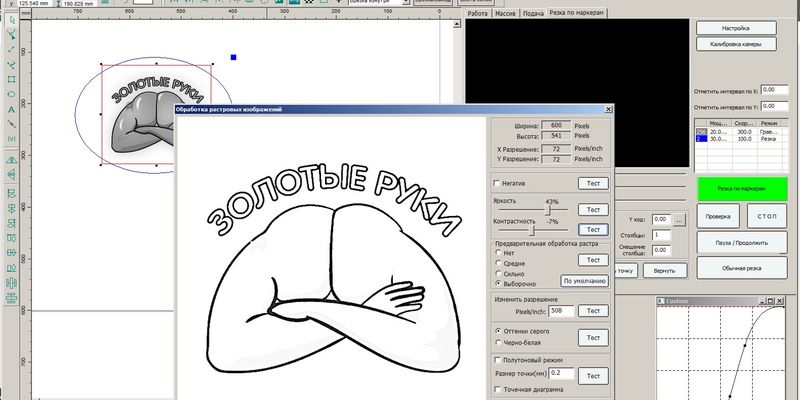Image resolution: width=800 pixels, height=400 pixels.
Task: Click the gray layer color swatch in first row
Action: [x=702, y=132]
